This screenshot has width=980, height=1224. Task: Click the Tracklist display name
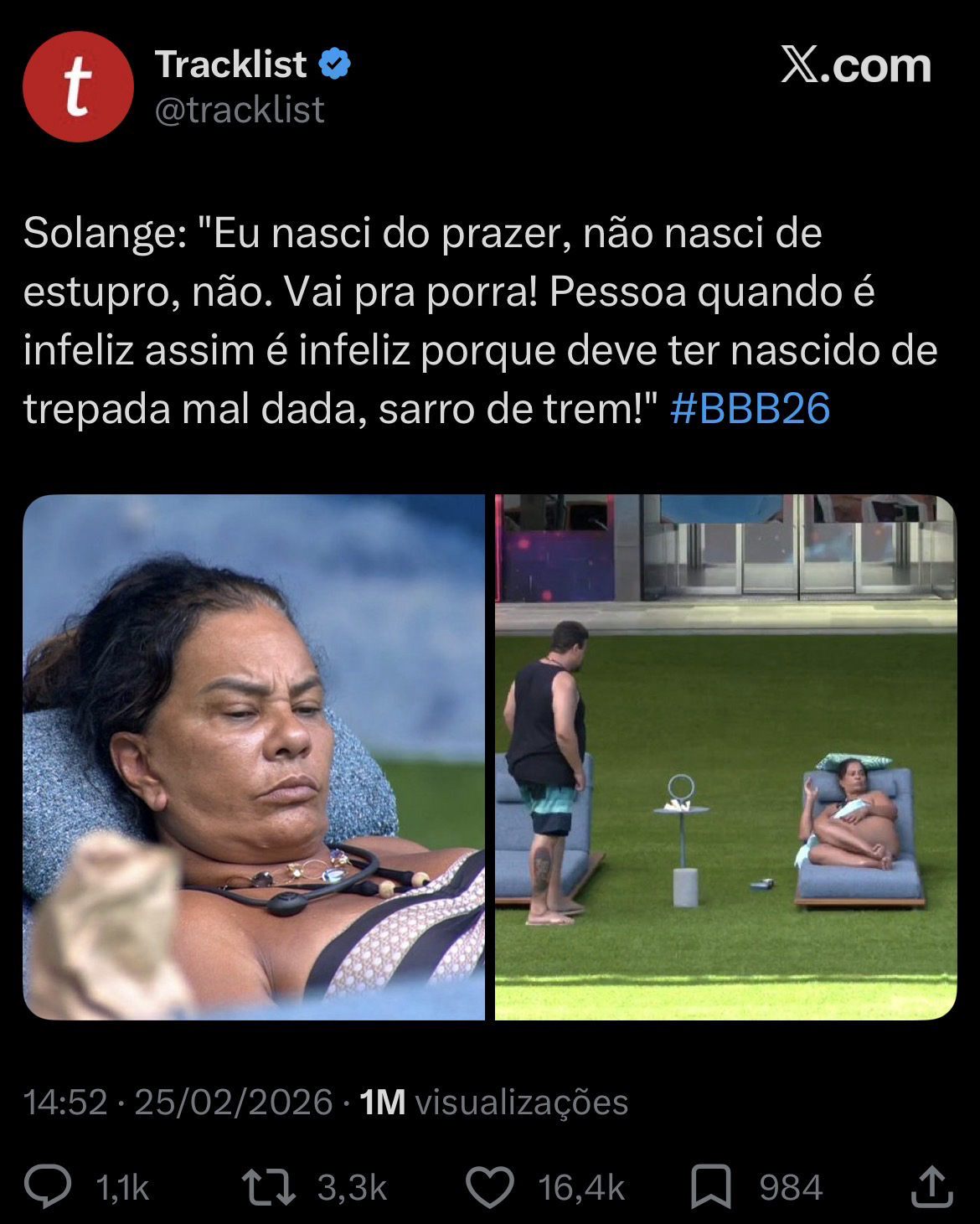tap(230, 65)
